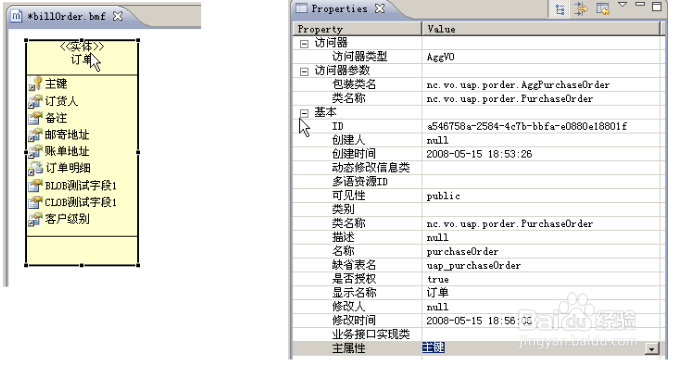Viewport: 676px width, 365px height.
Task: Click the 主键 key attribute icon
Action: coord(35,84)
